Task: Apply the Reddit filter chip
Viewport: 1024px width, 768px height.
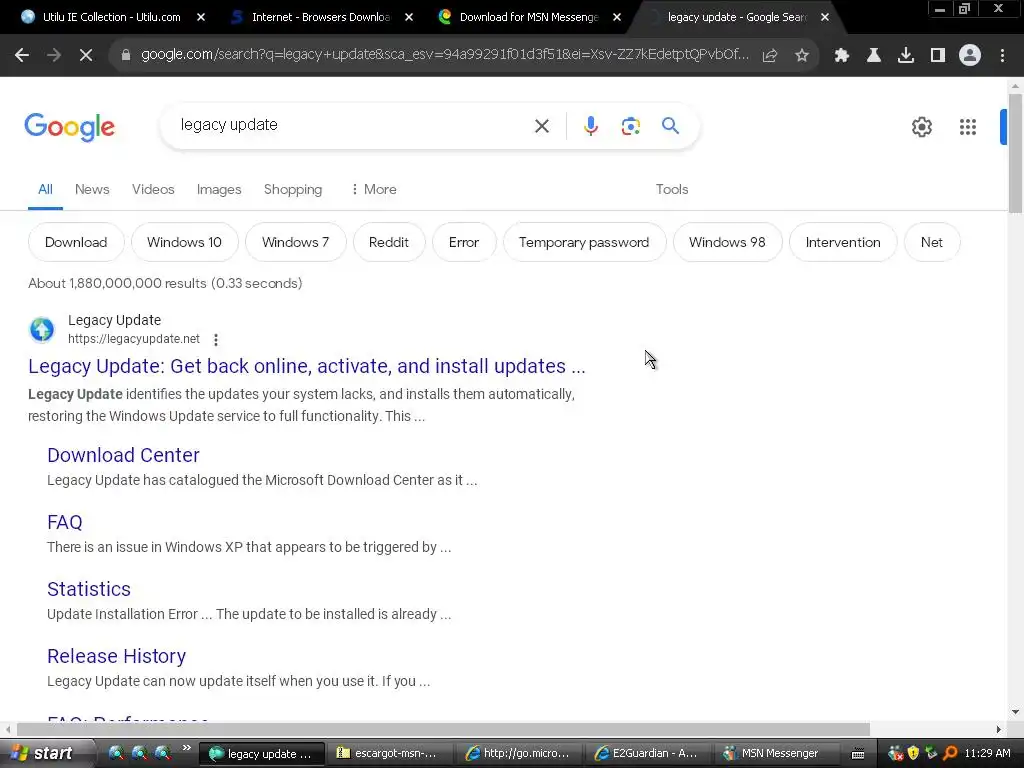Action: 389,242
